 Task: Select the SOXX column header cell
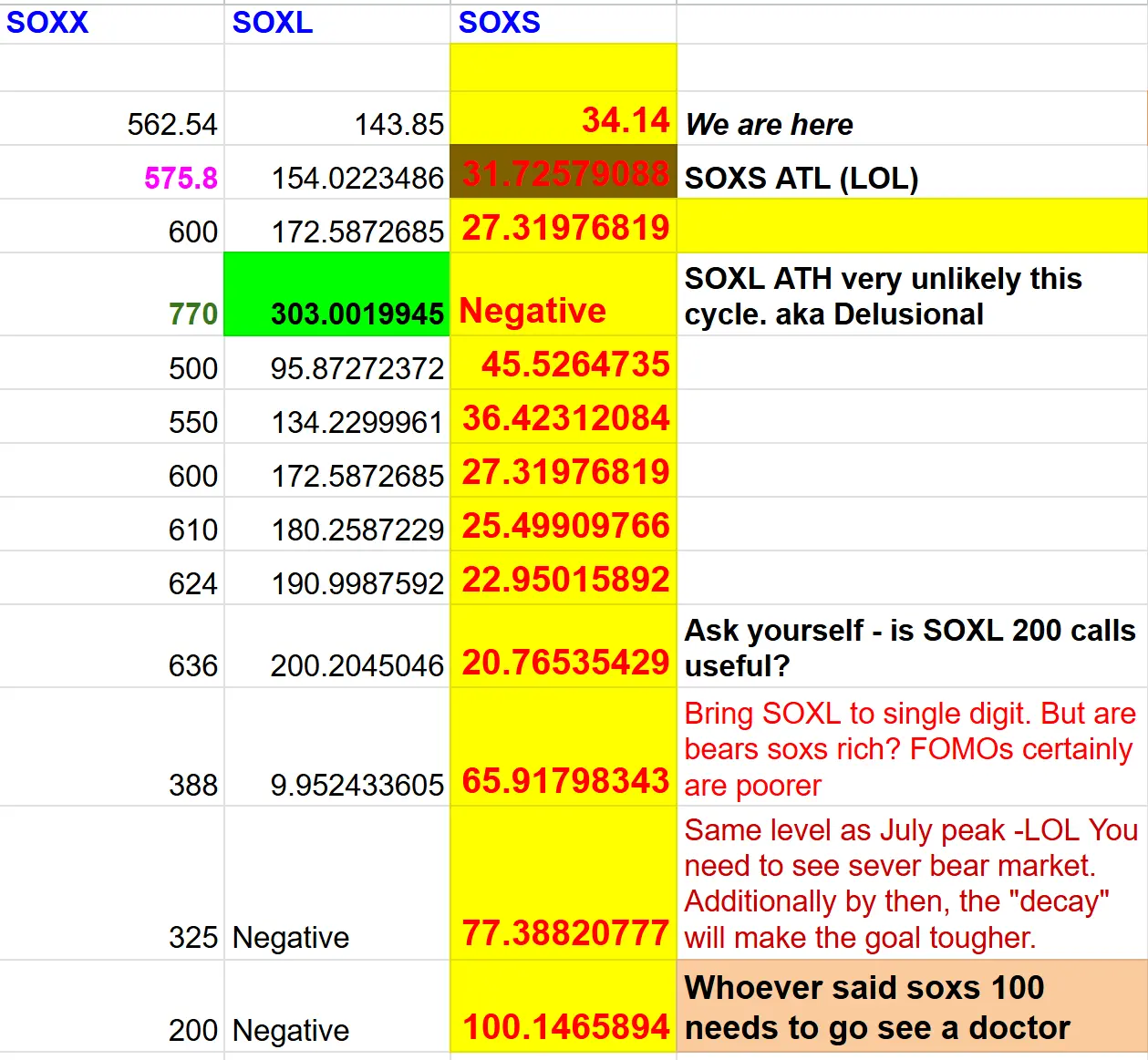111,23
